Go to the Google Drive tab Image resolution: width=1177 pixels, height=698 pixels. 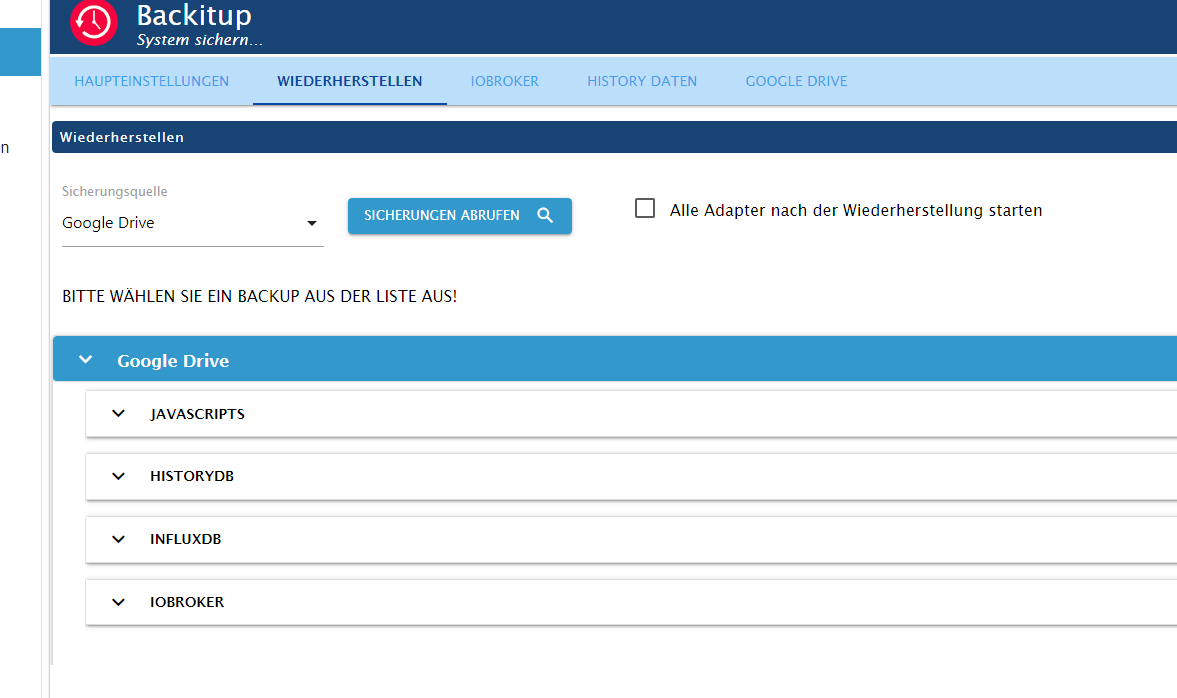pyautogui.click(x=796, y=81)
